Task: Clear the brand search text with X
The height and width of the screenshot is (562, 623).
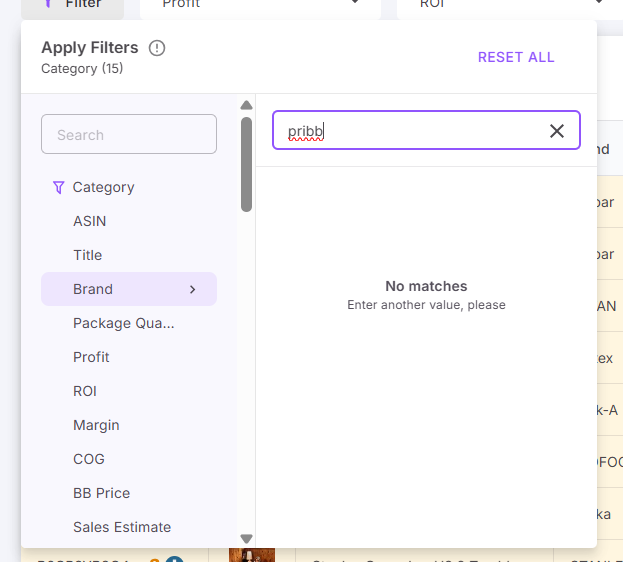Action: [x=557, y=131]
